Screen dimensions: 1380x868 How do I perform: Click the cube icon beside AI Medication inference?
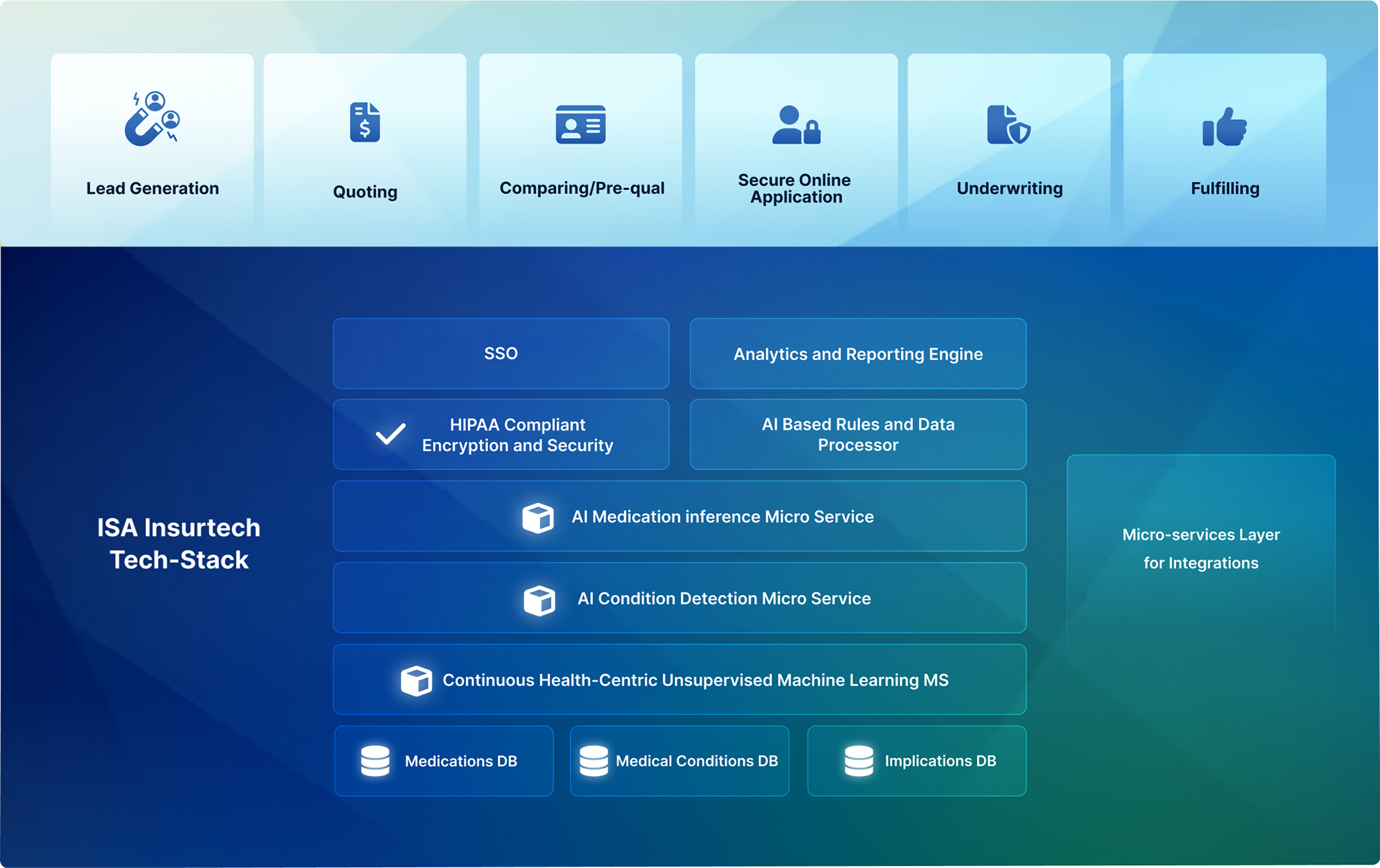[538, 517]
